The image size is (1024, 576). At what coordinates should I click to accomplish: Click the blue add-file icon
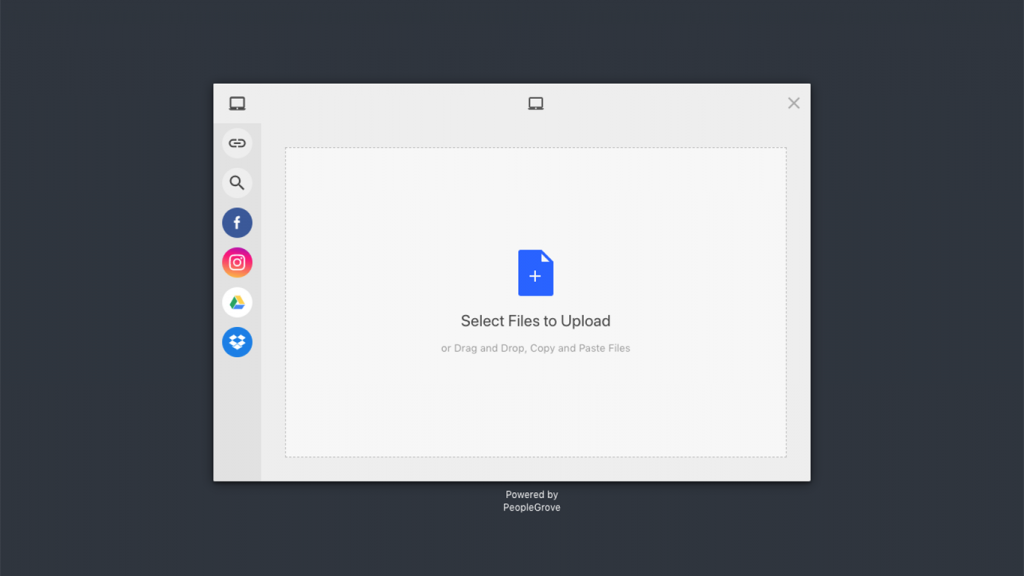536,273
